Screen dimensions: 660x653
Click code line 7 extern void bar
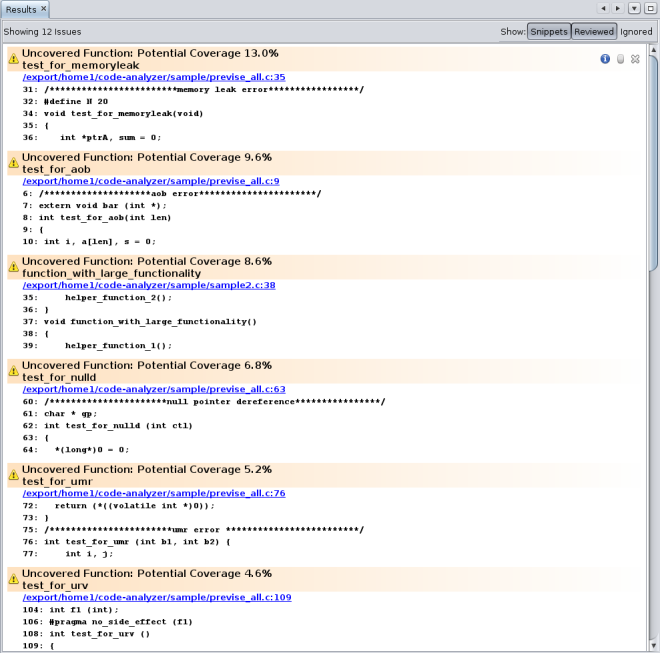[x=95, y=205]
